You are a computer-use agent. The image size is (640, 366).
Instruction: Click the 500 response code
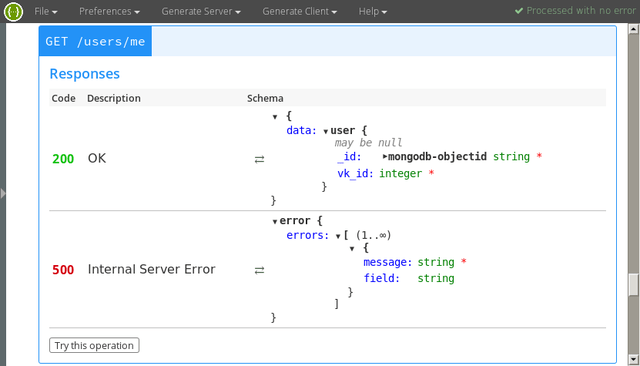pyautogui.click(x=63, y=270)
